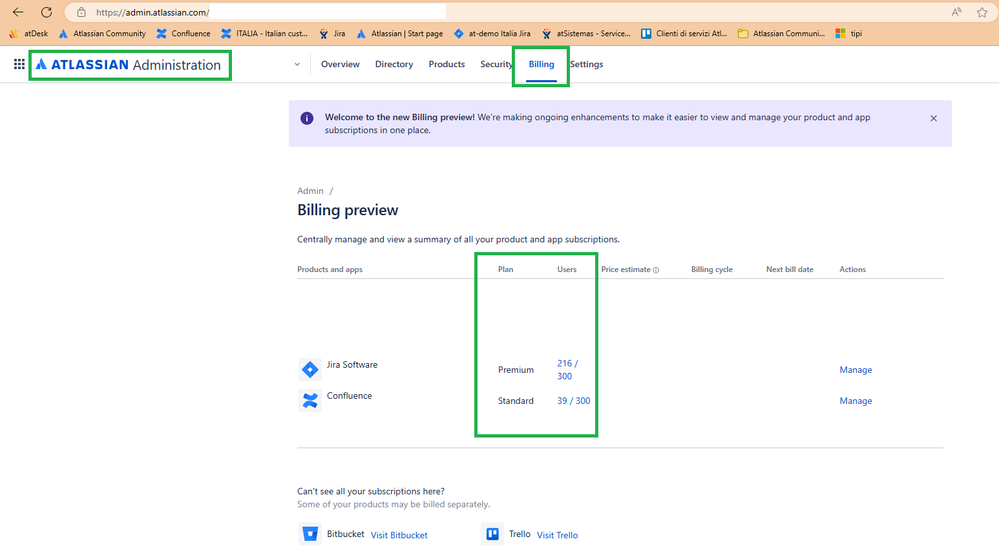Open the ITALIA - Italian cust... bookmark
This screenshot has width=999, height=559.
pos(264,33)
